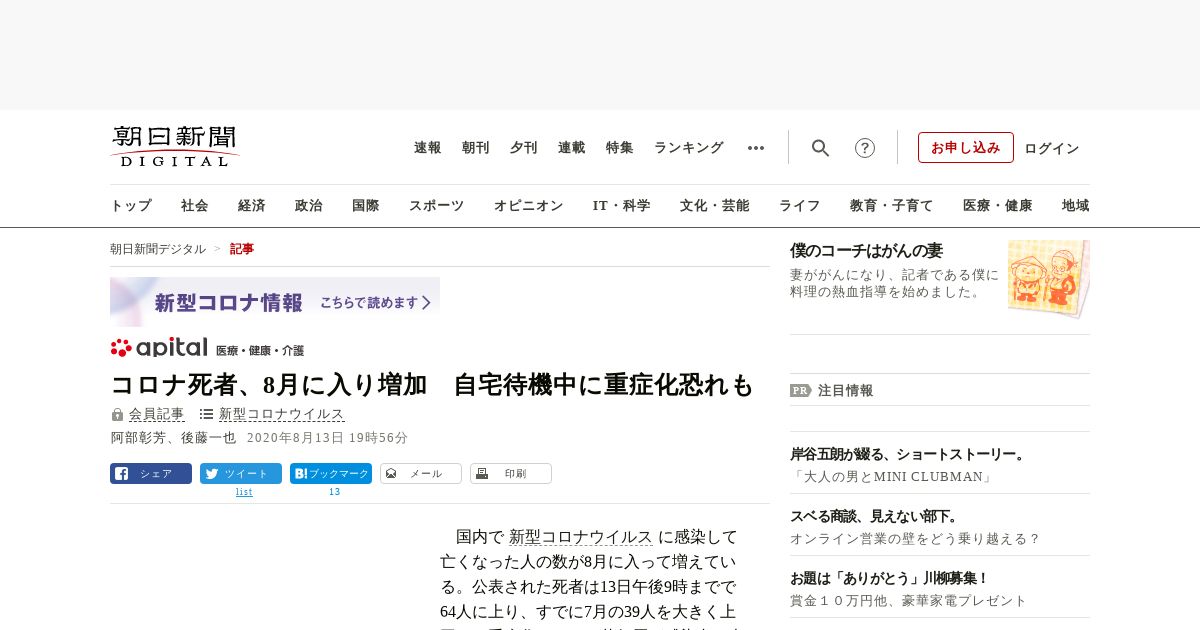Open ランキング in header menu
1200x630 pixels.
(x=689, y=148)
